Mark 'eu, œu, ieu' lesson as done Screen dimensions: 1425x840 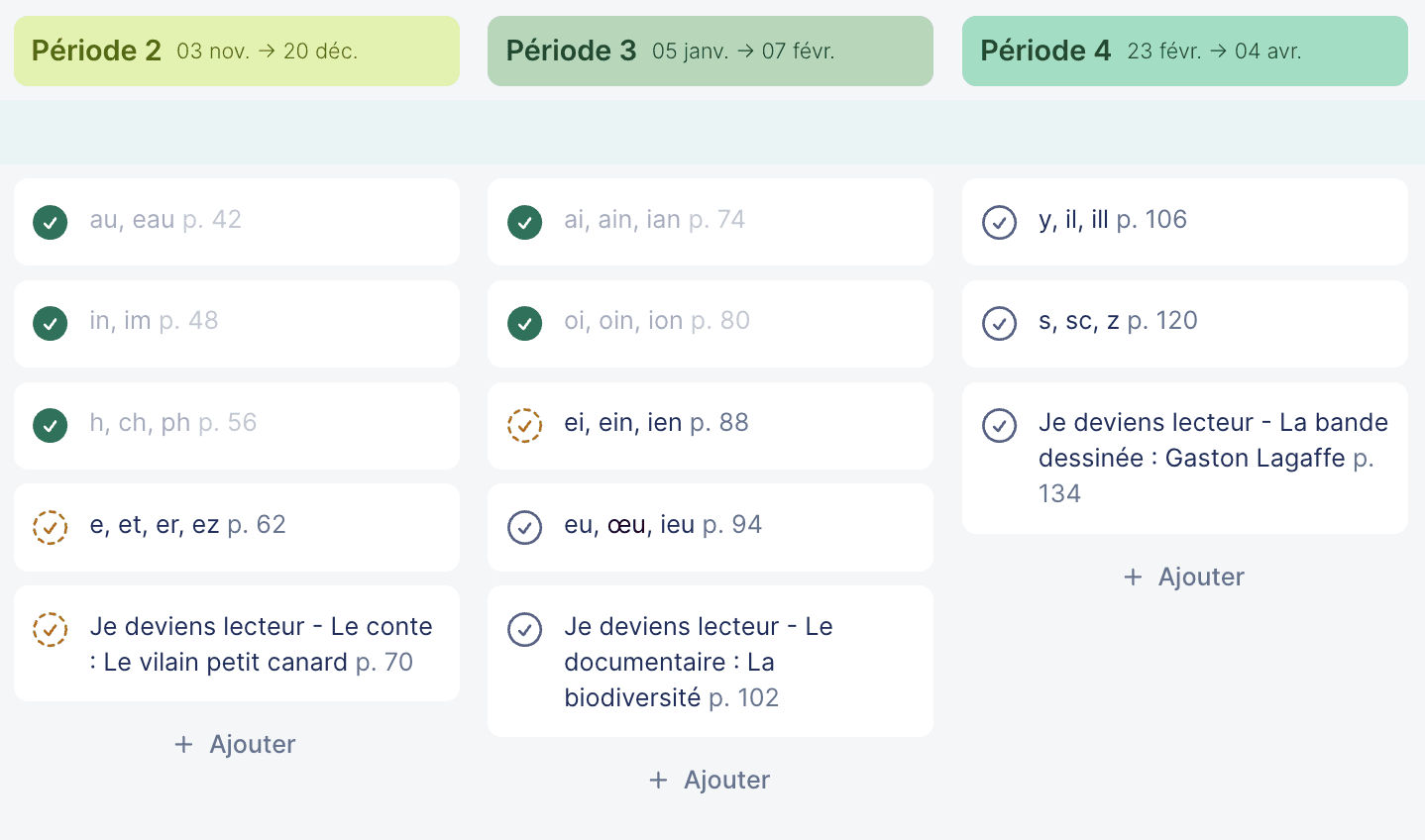click(x=524, y=527)
